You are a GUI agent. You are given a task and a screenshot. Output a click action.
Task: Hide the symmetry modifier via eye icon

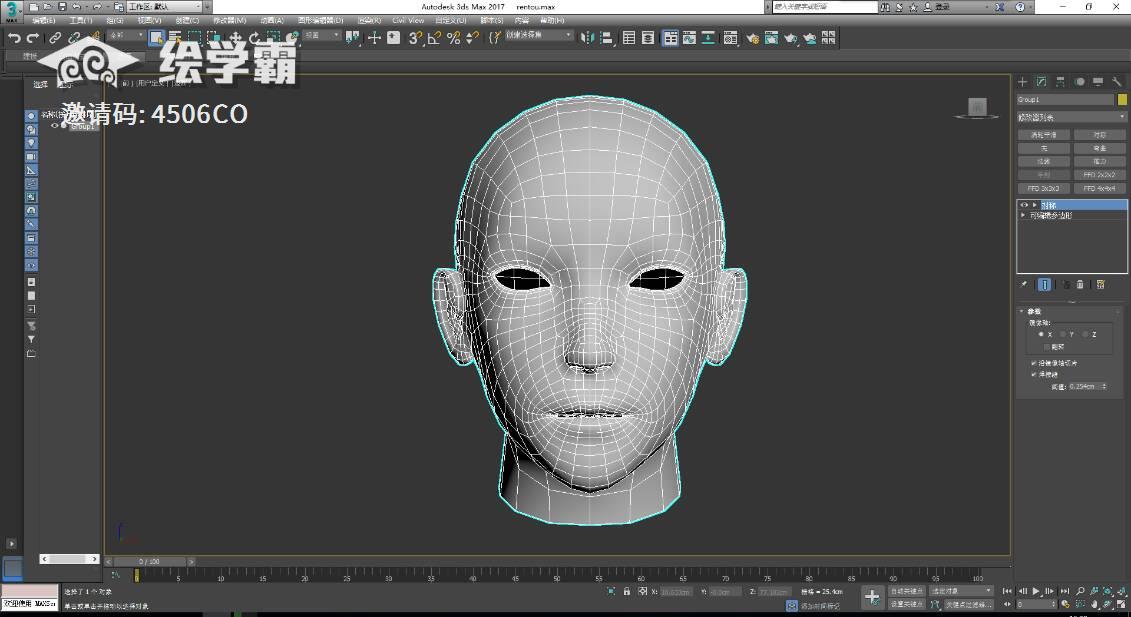click(1023, 205)
